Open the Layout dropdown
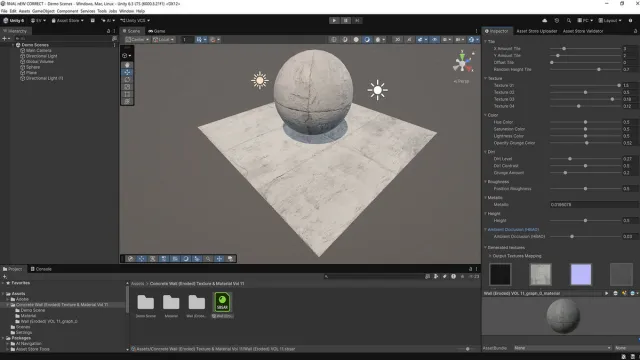The height and width of the screenshot is (360, 640). click(x=610, y=20)
